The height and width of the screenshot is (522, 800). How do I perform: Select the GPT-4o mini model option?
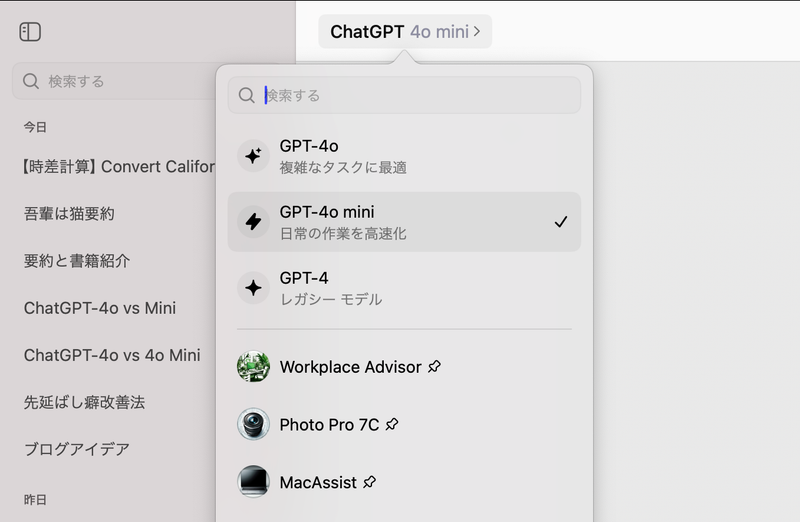click(x=404, y=221)
